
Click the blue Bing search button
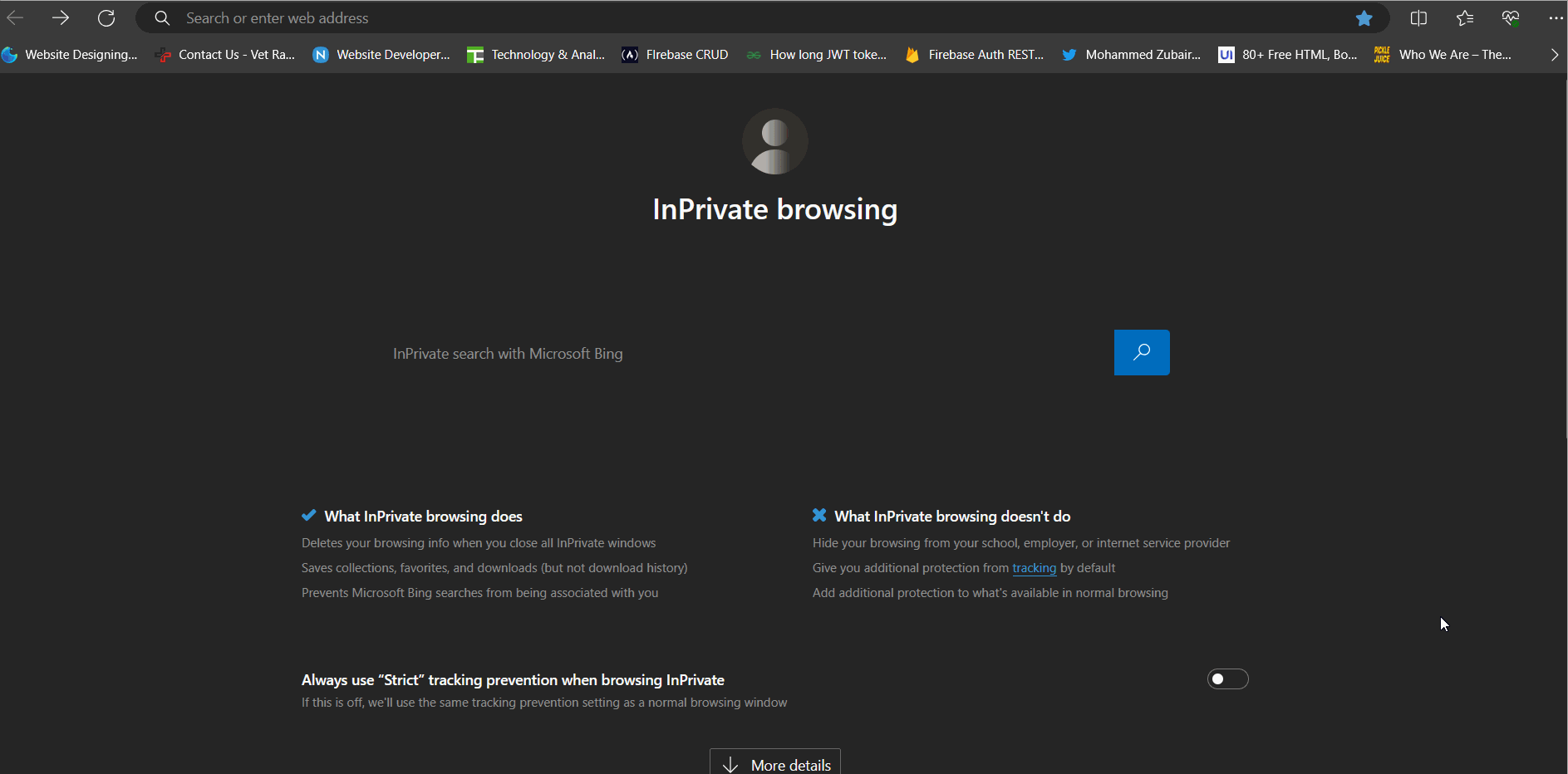point(1142,352)
